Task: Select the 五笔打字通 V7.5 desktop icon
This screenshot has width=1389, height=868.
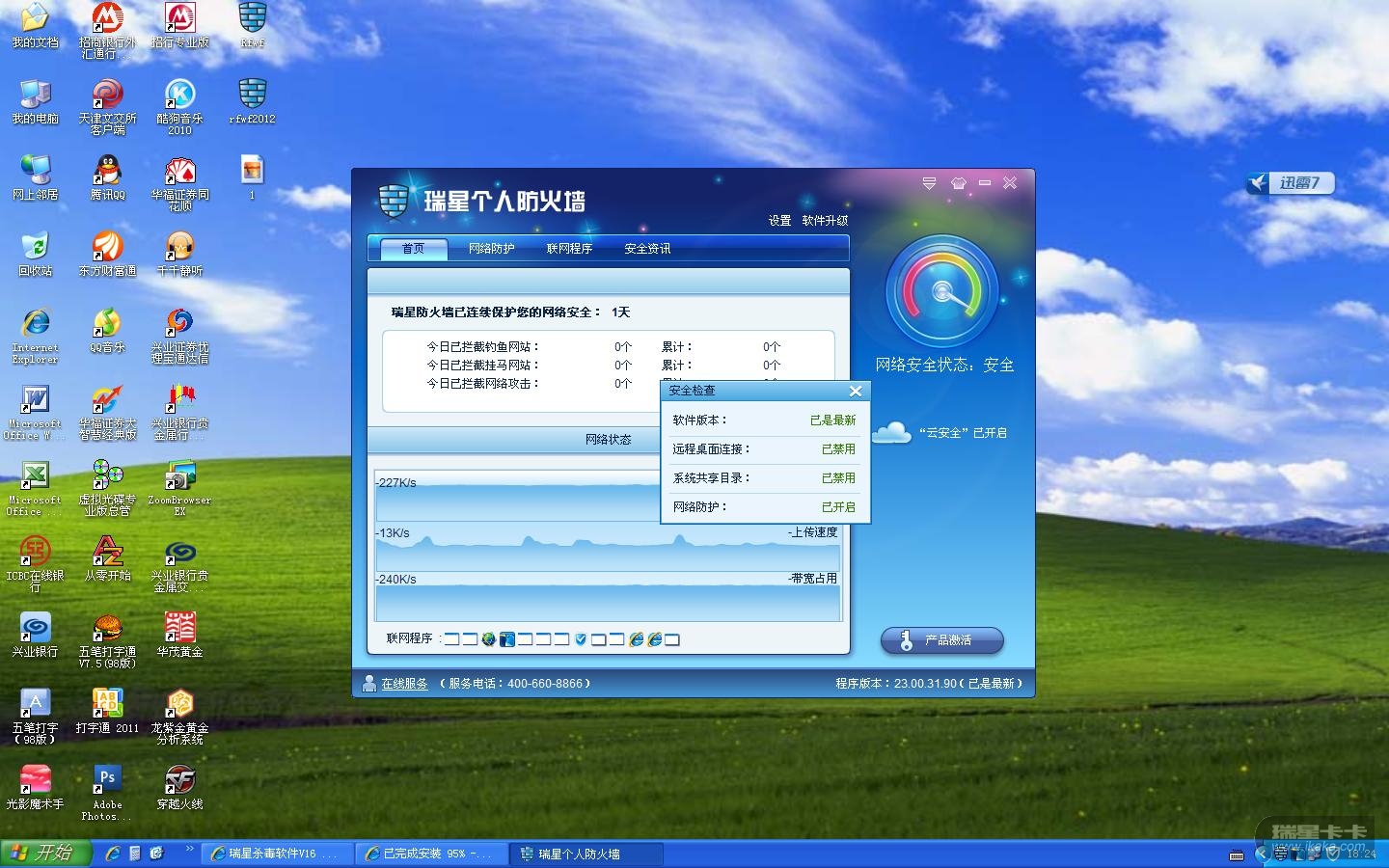Action: [x=107, y=640]
